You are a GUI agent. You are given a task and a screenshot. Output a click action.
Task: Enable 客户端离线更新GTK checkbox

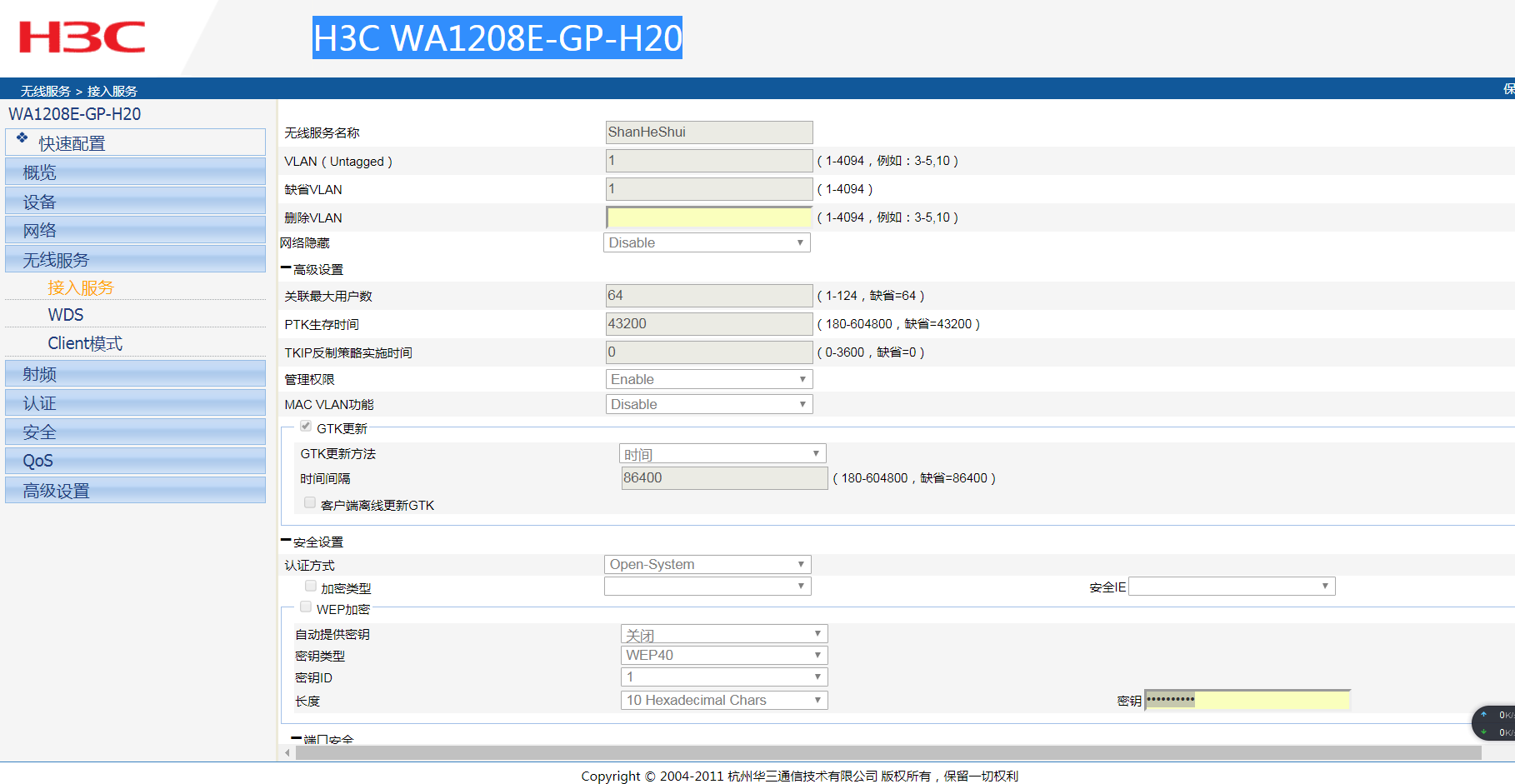pos(310,503)
